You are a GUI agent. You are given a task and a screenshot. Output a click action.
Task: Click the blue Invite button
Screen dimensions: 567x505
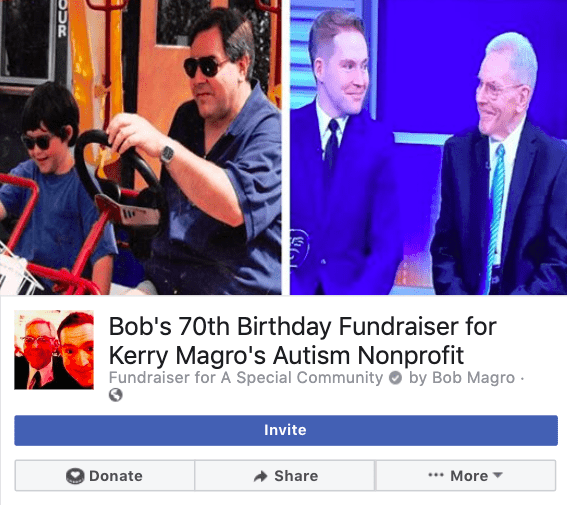tap(286, 430)
